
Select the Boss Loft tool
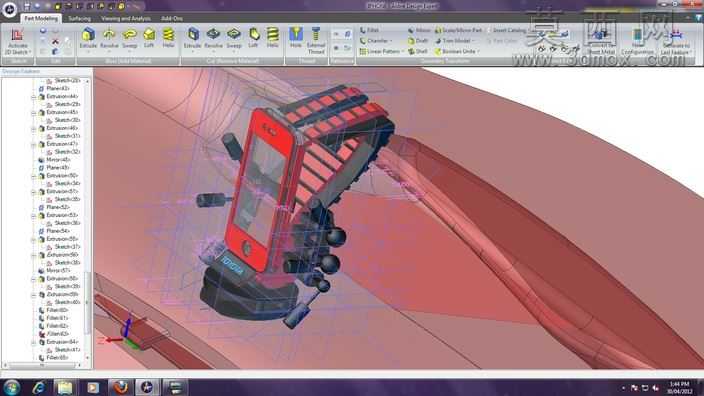[149, 38]
